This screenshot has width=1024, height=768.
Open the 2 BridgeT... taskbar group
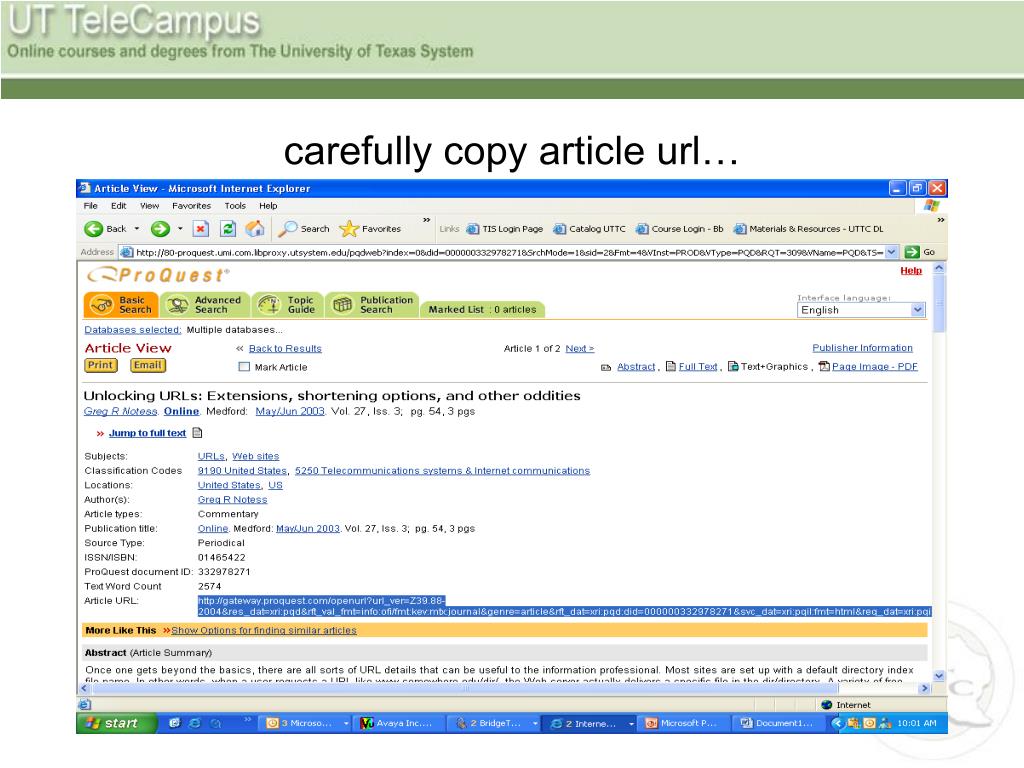(x=495, y=723)
